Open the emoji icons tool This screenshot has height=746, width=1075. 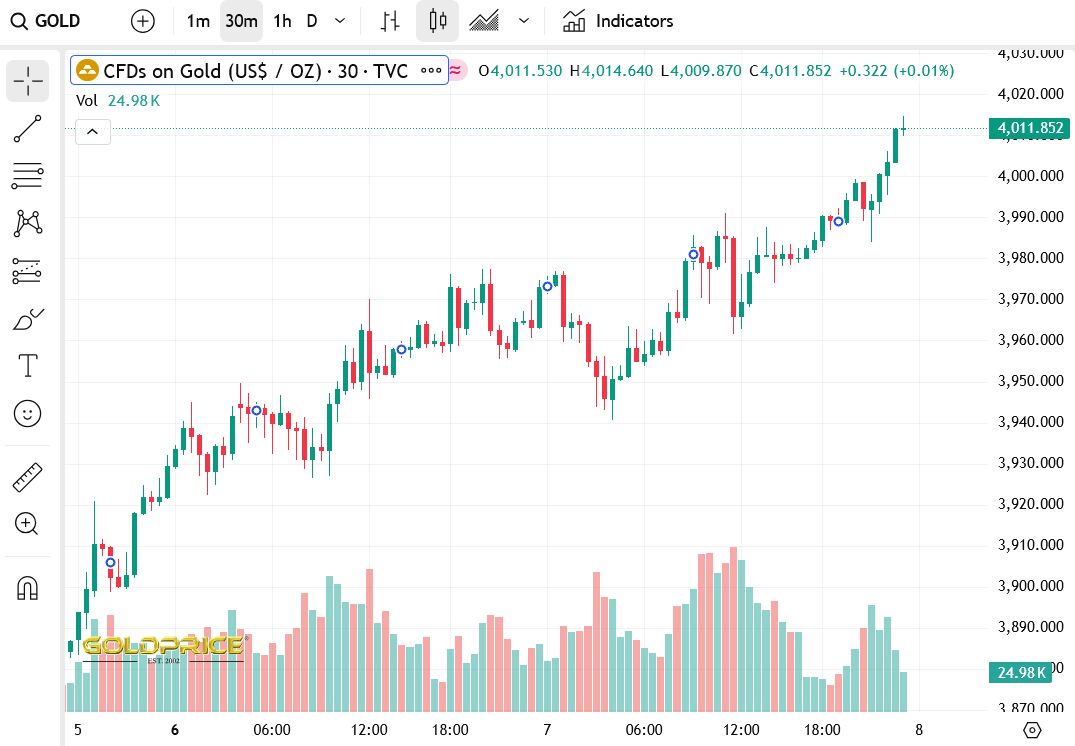click(x=28, y=412)
